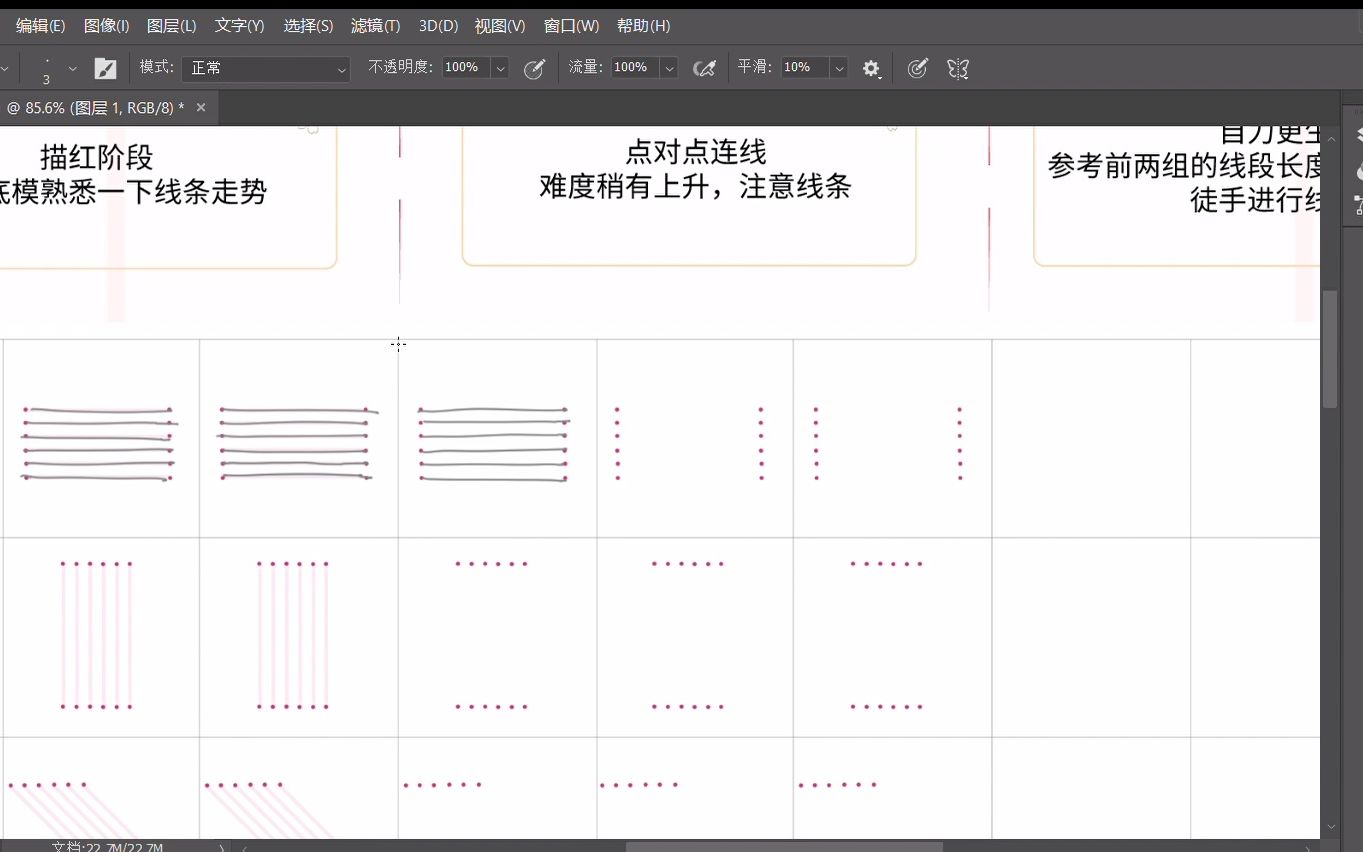
Task: Expand the 不透明度 percentage dropdown
Action: pos(500,68)
